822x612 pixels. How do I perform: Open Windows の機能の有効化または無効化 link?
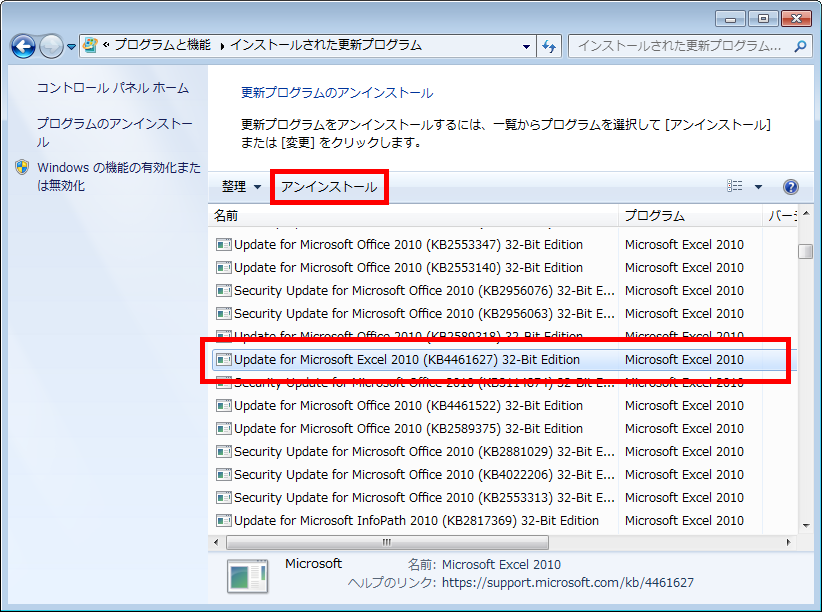coord(119,176)
